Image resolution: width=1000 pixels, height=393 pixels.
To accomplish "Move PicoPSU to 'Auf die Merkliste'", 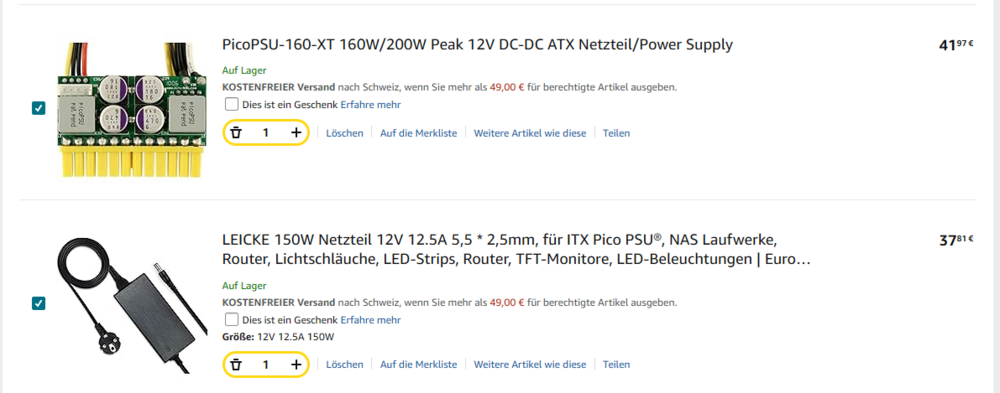I will tap(418, 133).
